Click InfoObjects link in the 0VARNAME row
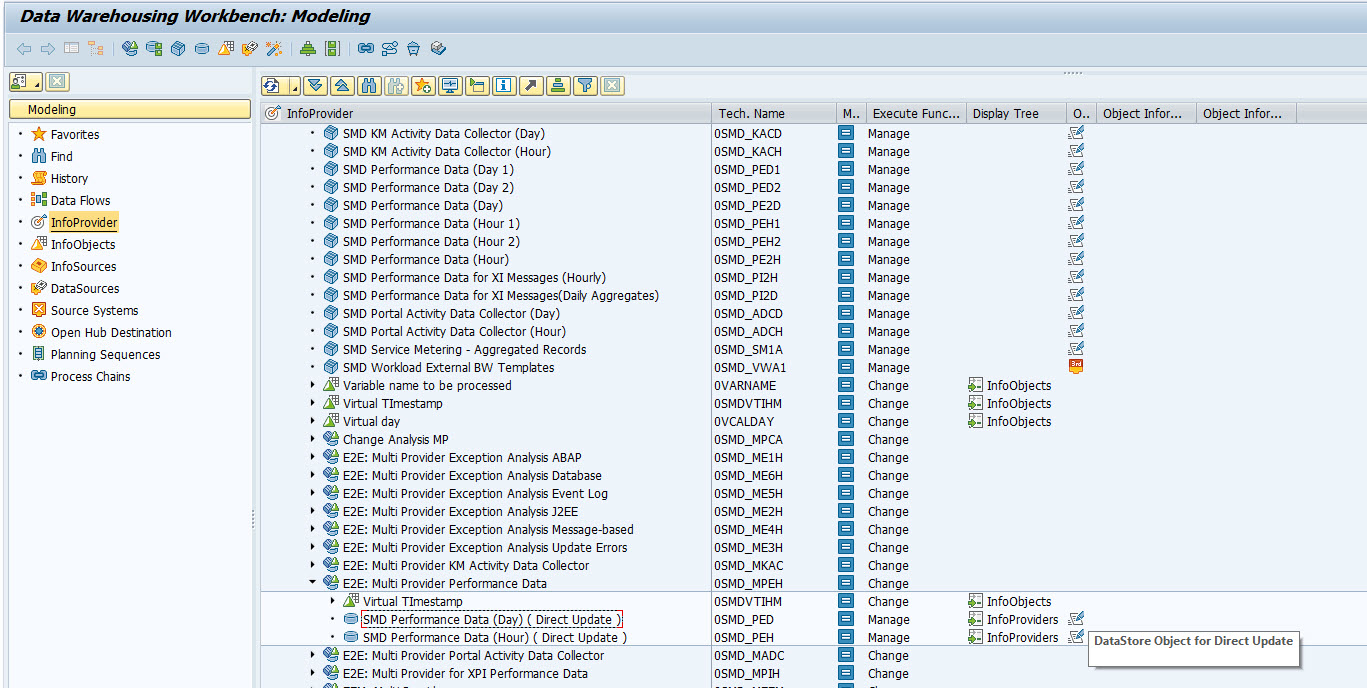 [x=1019, y=385]
